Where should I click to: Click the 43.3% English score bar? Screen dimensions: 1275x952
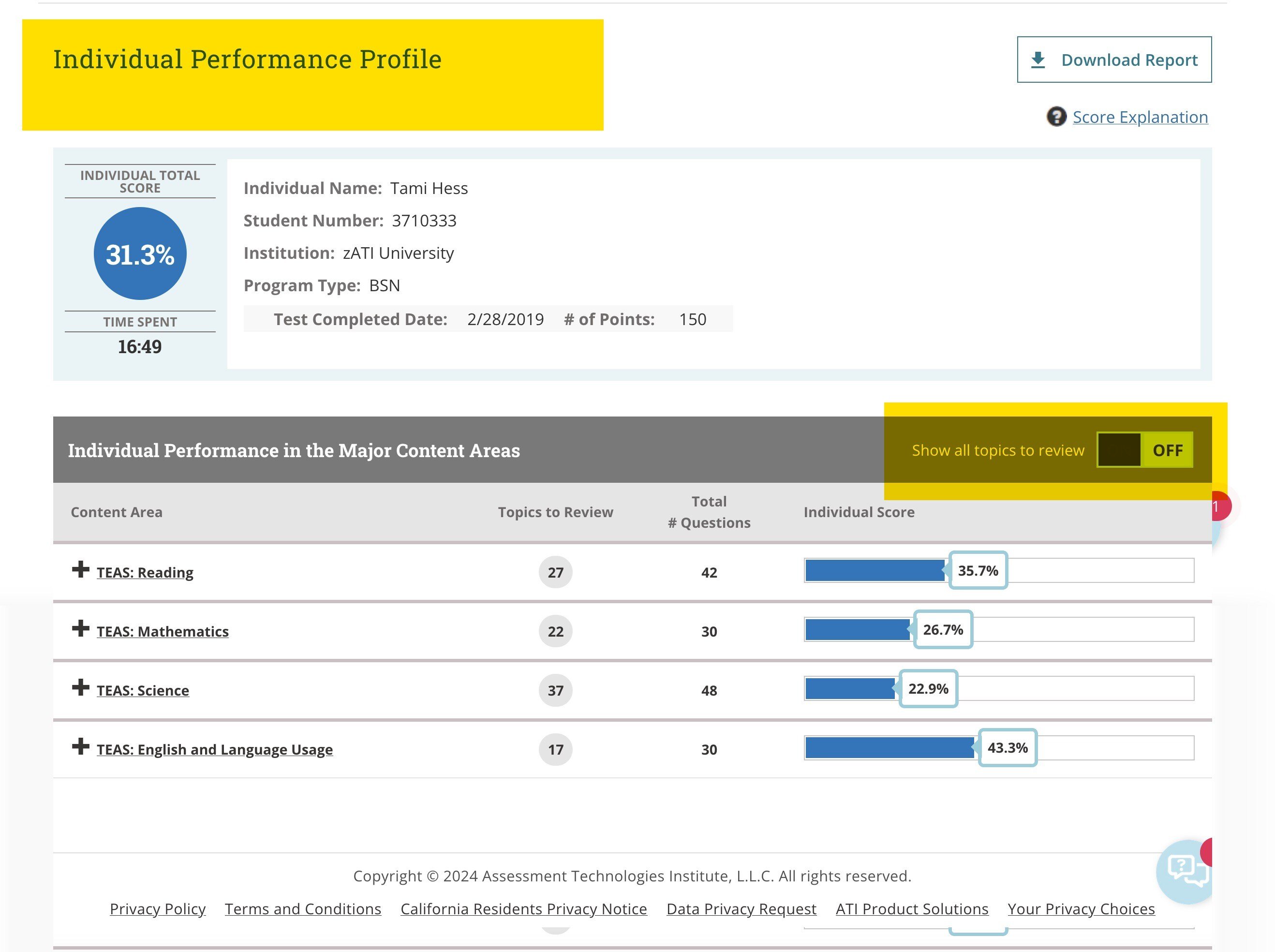pos(999,747)
